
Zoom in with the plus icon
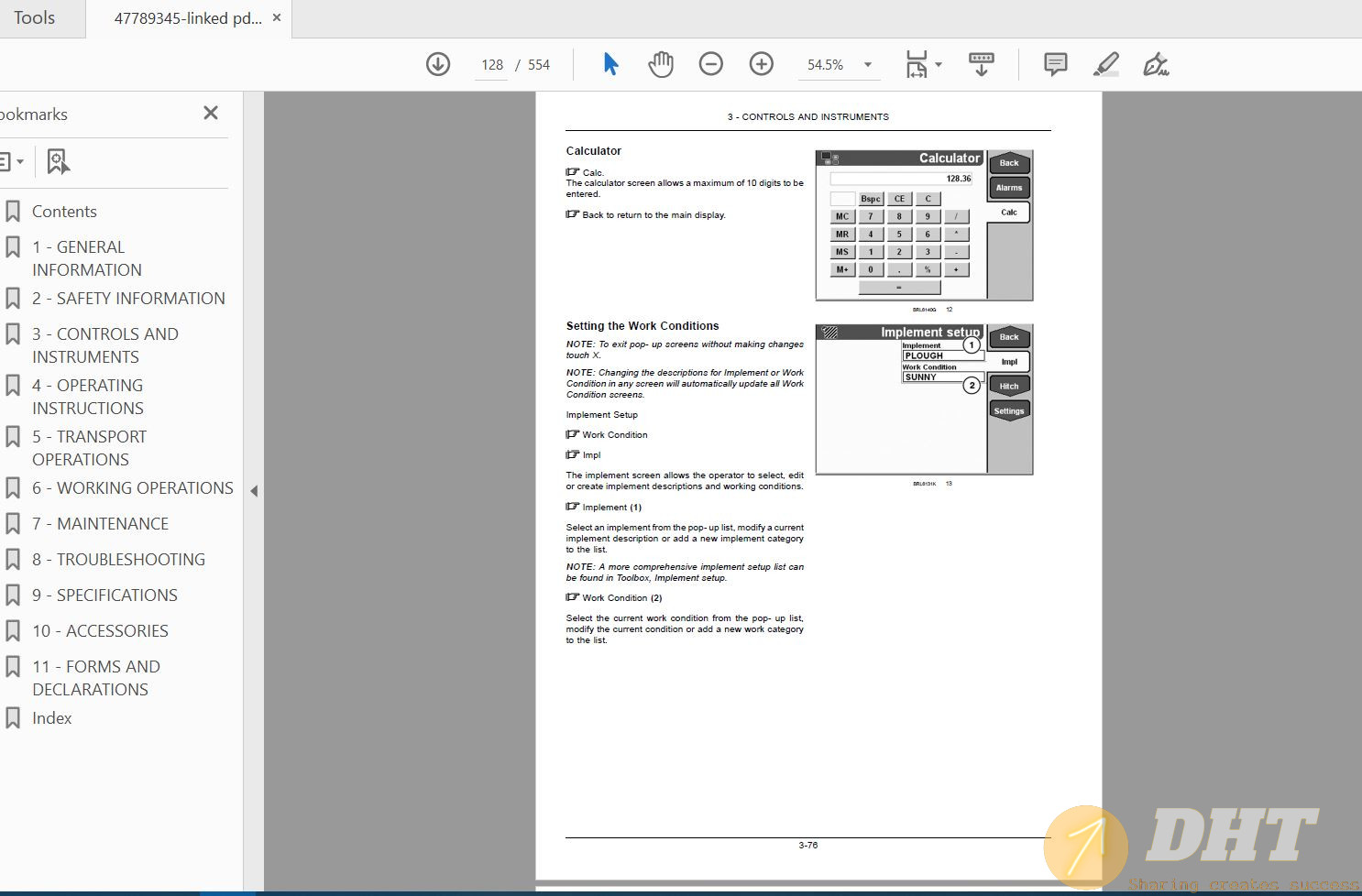(761, 64)
